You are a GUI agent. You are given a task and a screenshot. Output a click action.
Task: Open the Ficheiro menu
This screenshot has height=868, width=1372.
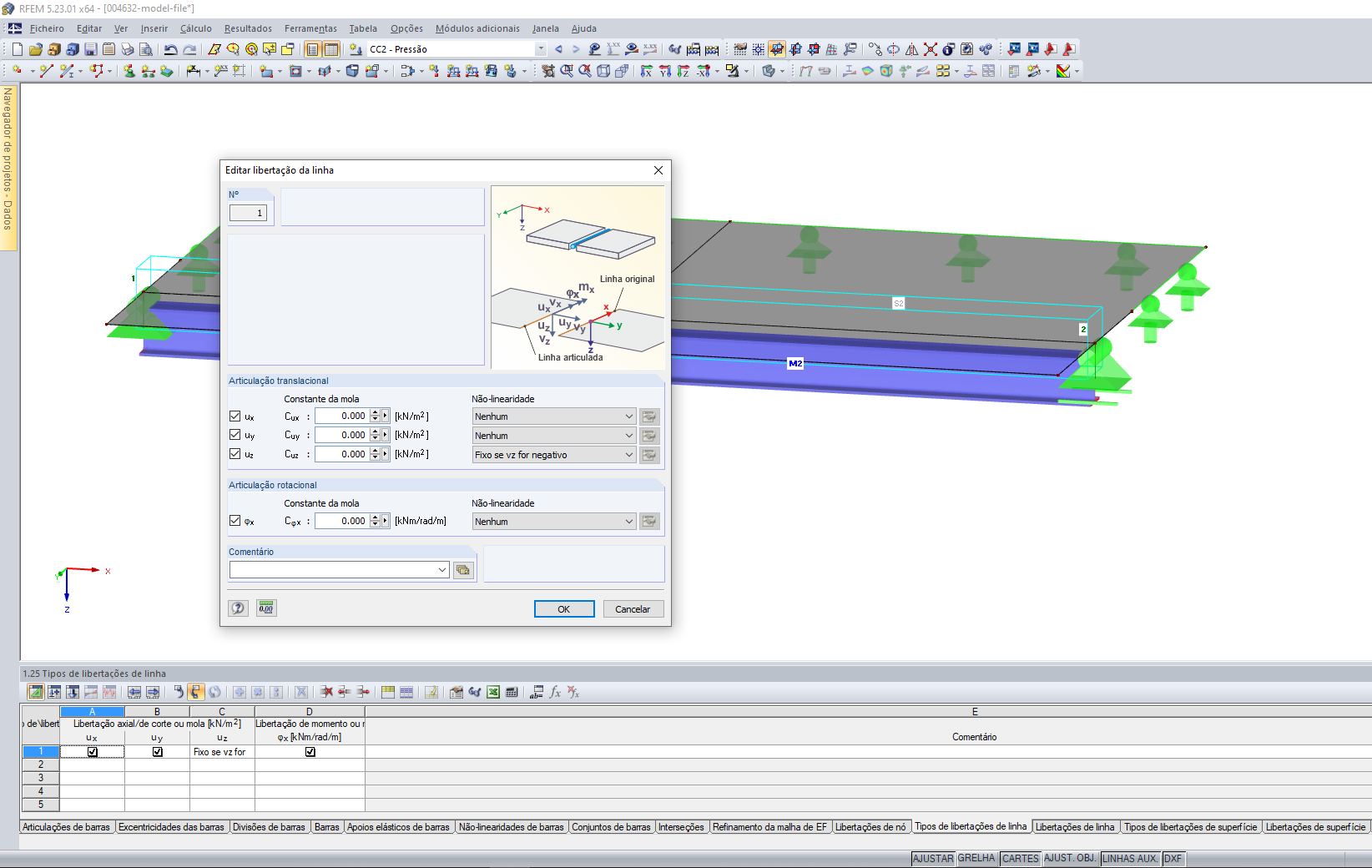point(47,28)
